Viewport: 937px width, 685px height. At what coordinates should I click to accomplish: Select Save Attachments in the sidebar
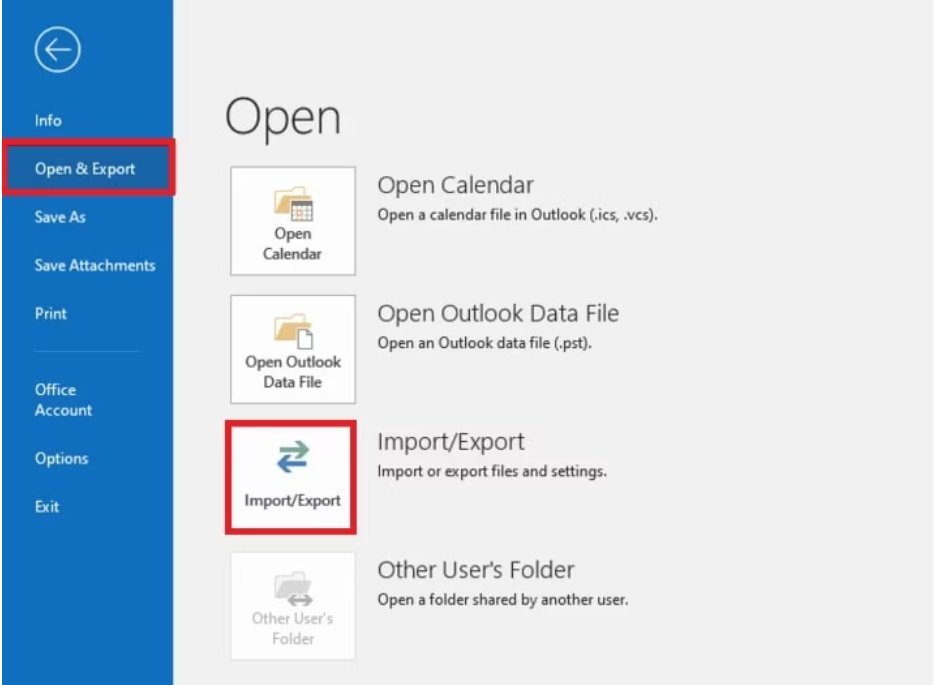(95, 265)
